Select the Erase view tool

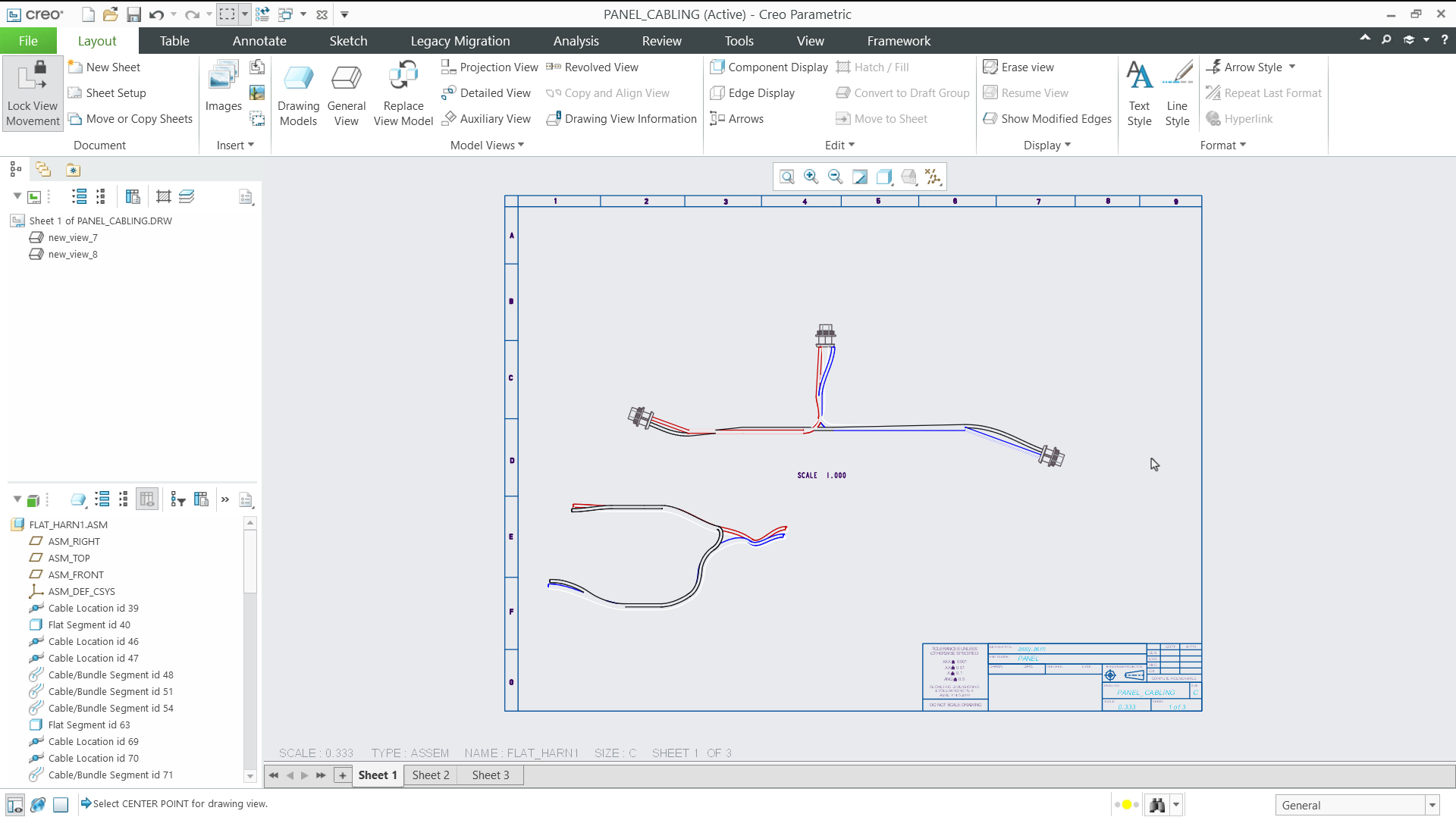1018,67
